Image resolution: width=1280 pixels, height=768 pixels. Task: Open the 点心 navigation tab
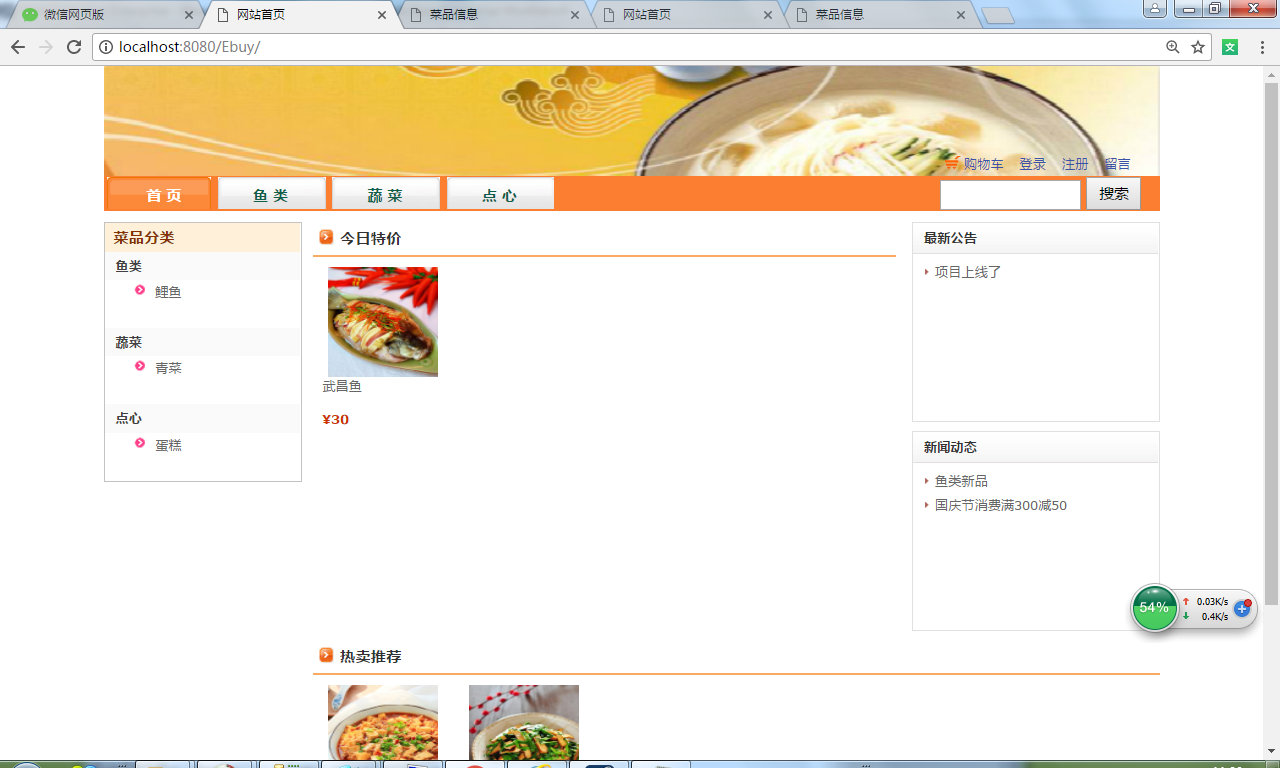tap(500, 195)
